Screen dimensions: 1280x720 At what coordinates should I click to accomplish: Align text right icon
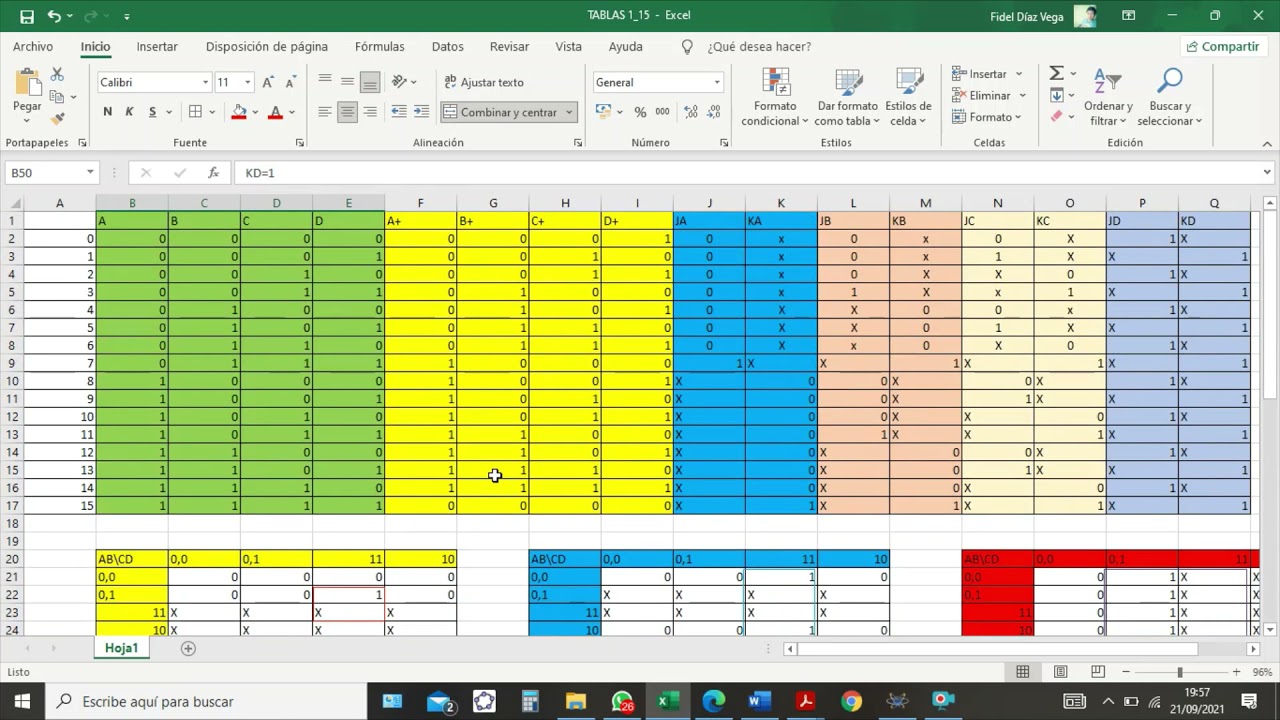point(370,112)
